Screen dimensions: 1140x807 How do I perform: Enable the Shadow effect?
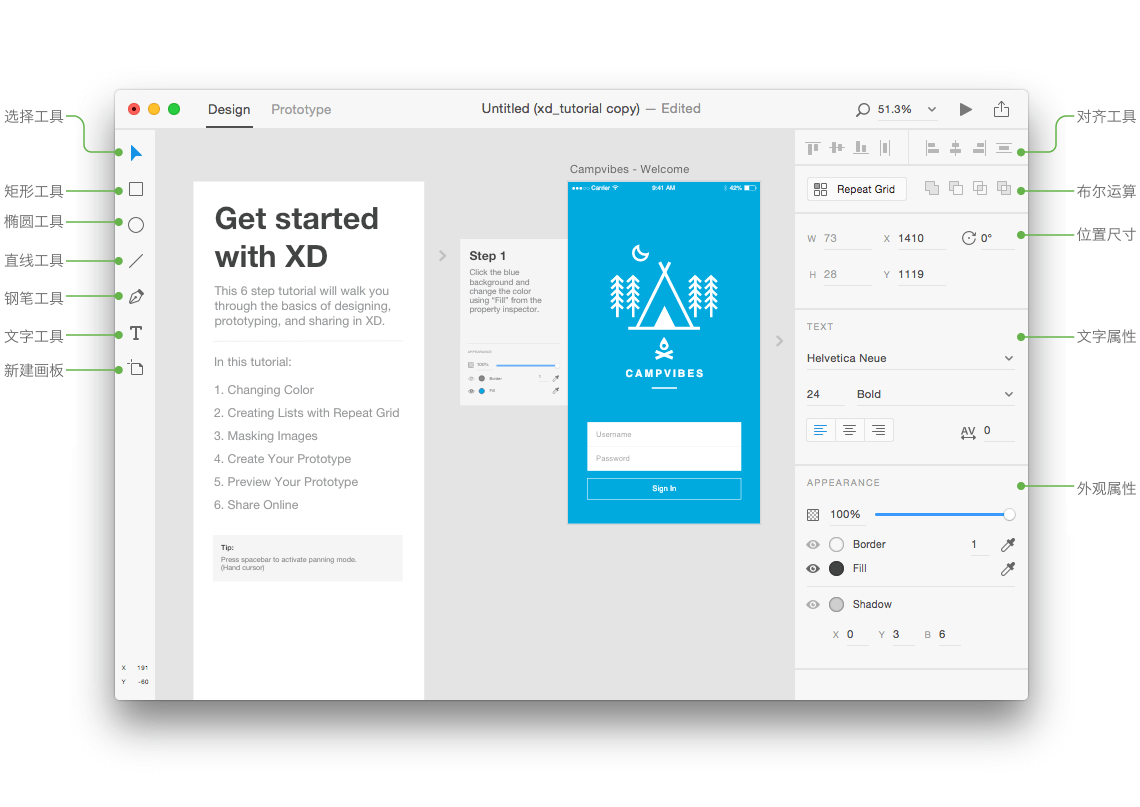click(812, 604)
